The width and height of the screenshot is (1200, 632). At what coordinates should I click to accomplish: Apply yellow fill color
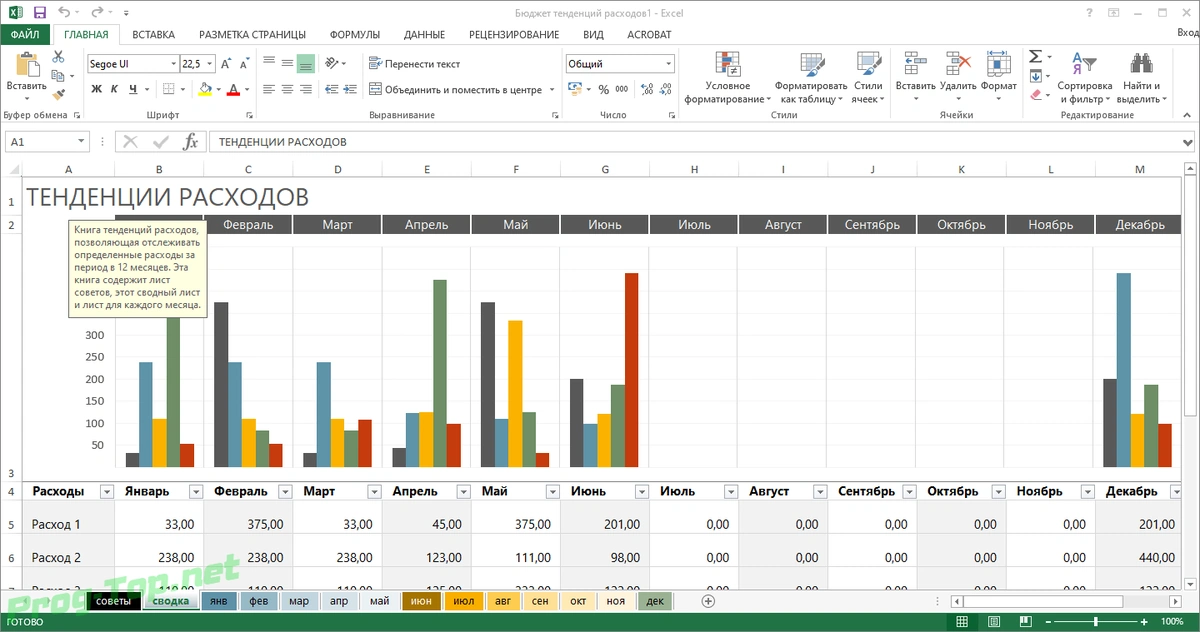(x=204, y=89)
